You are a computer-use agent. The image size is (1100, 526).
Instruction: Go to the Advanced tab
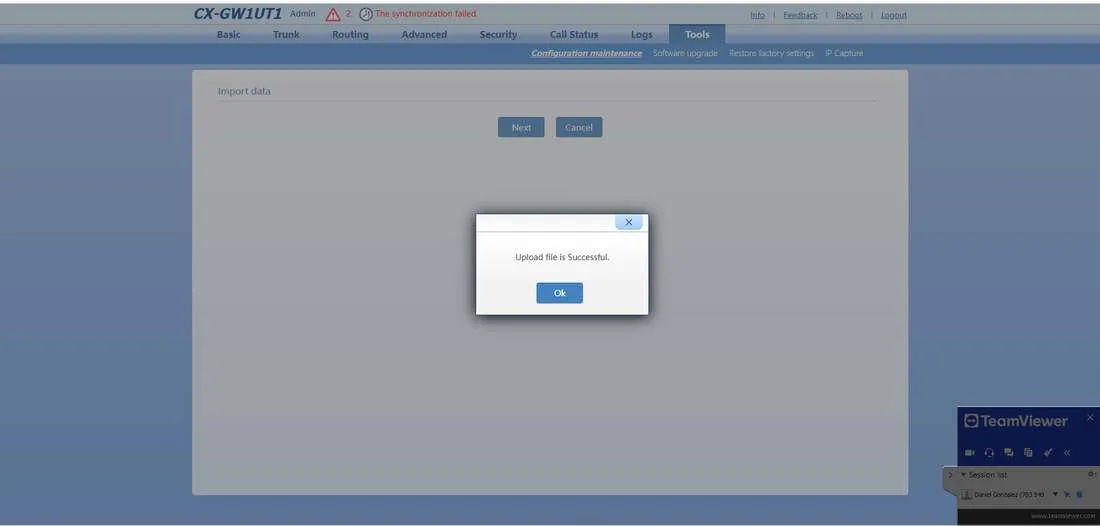coord(424,34)
